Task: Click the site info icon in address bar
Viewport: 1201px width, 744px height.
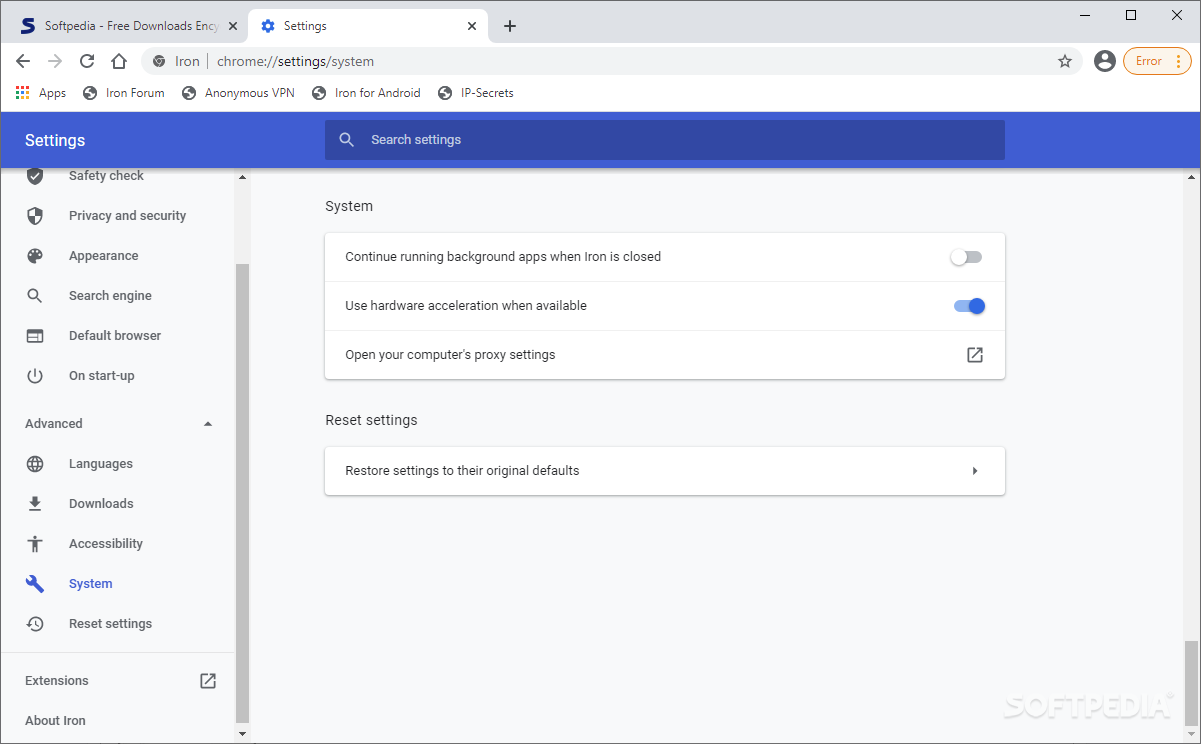Action: pyautogui.click(x=159, y=61)
